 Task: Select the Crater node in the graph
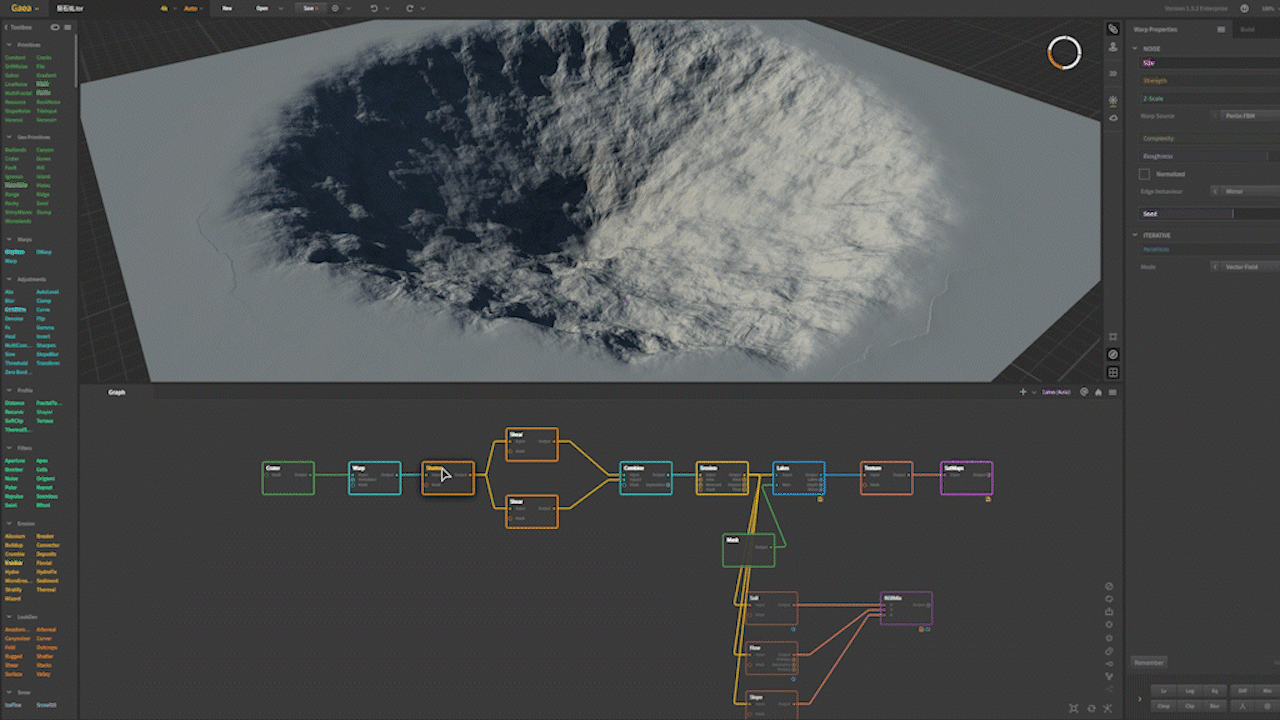[x=288, y=478]
